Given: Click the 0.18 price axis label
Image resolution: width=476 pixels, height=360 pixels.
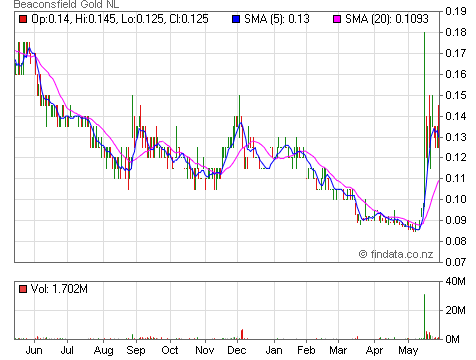Looking at the screenshot, I should click(x=456, y=32).
